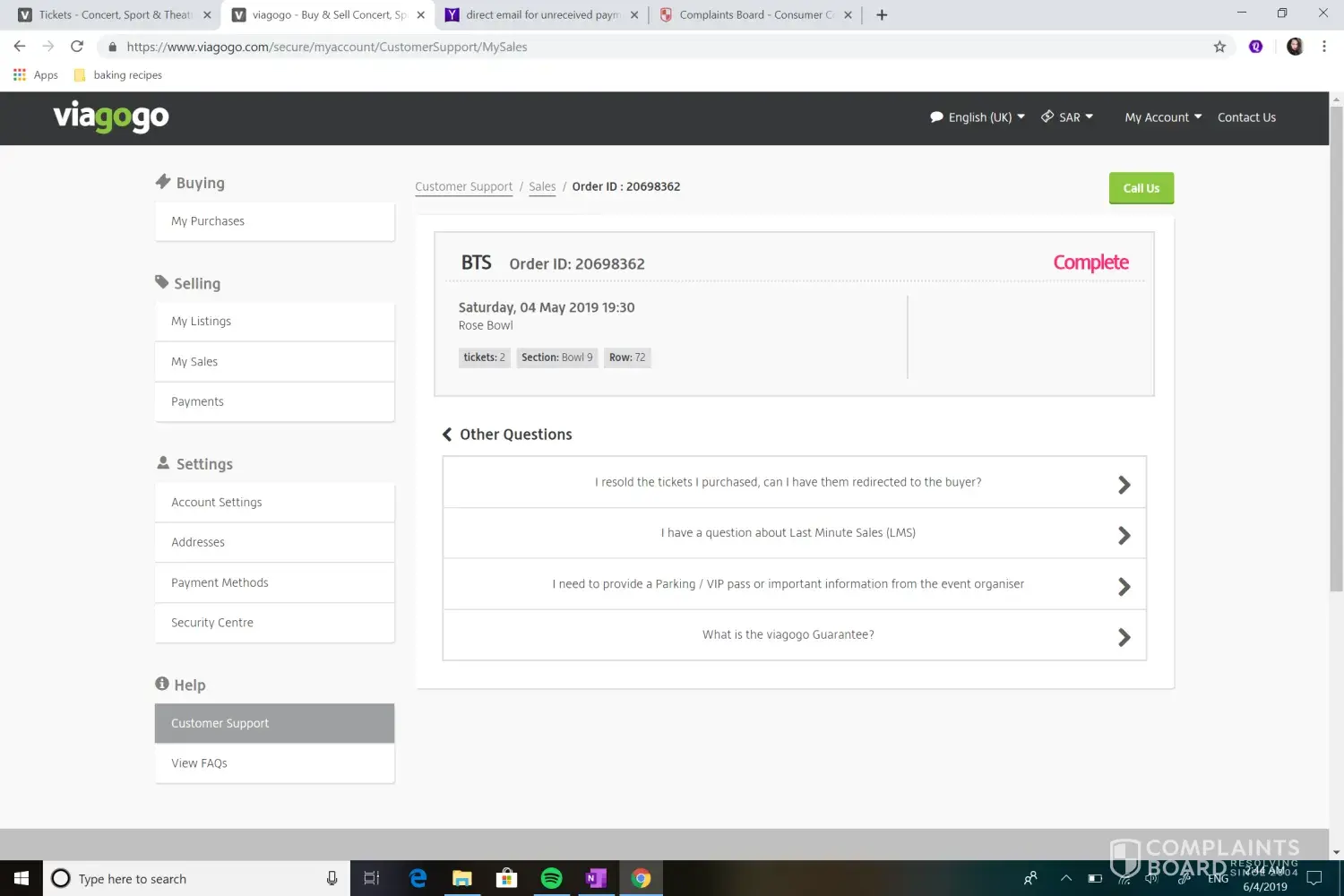Open Payments in the sidebar
Screen dimensions: 1344x896
pyautogui.click(x=274, y=402)
